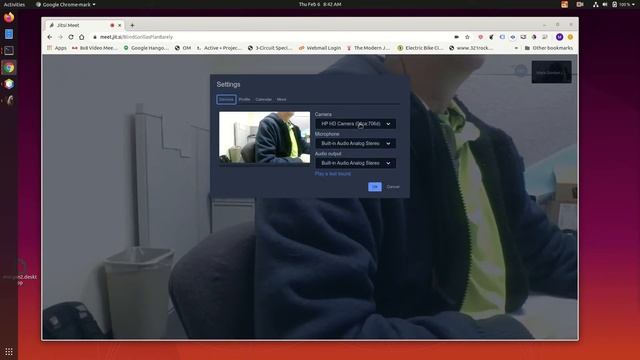Click the desktop file icon on the wallpaper
The height and width of the screenshot is (360, 640).
[20, 271]
